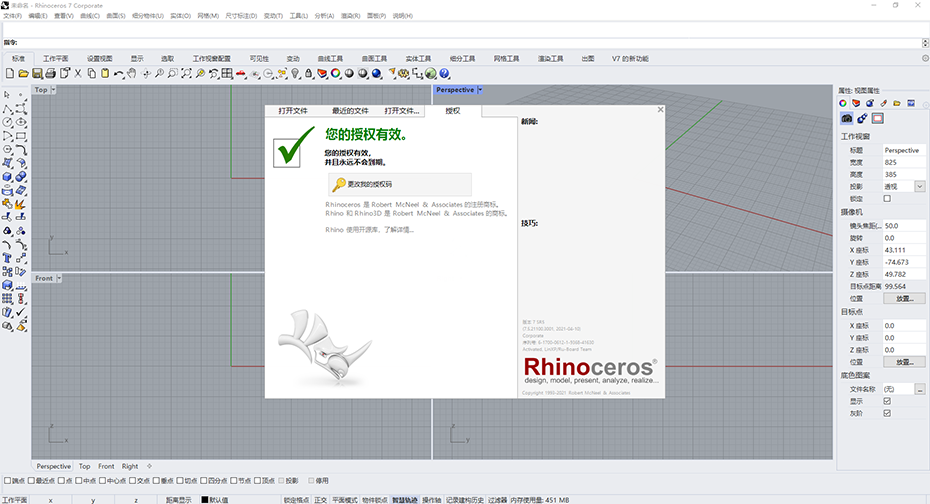
Task: Toggle 智慧轨迹 in status bar
Action: point(405,500)
